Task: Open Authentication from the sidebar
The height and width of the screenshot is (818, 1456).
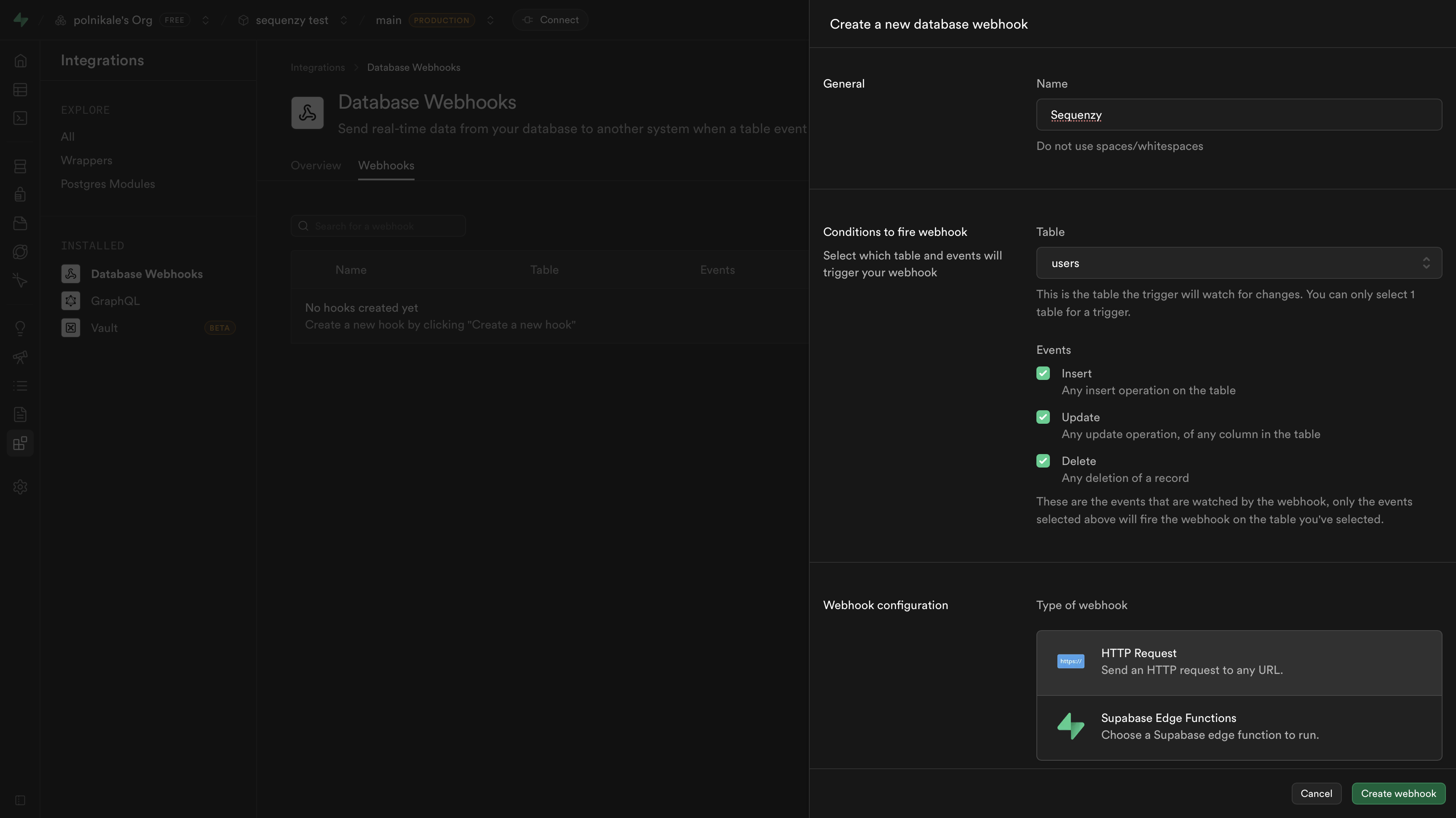Action: point(20,194)
